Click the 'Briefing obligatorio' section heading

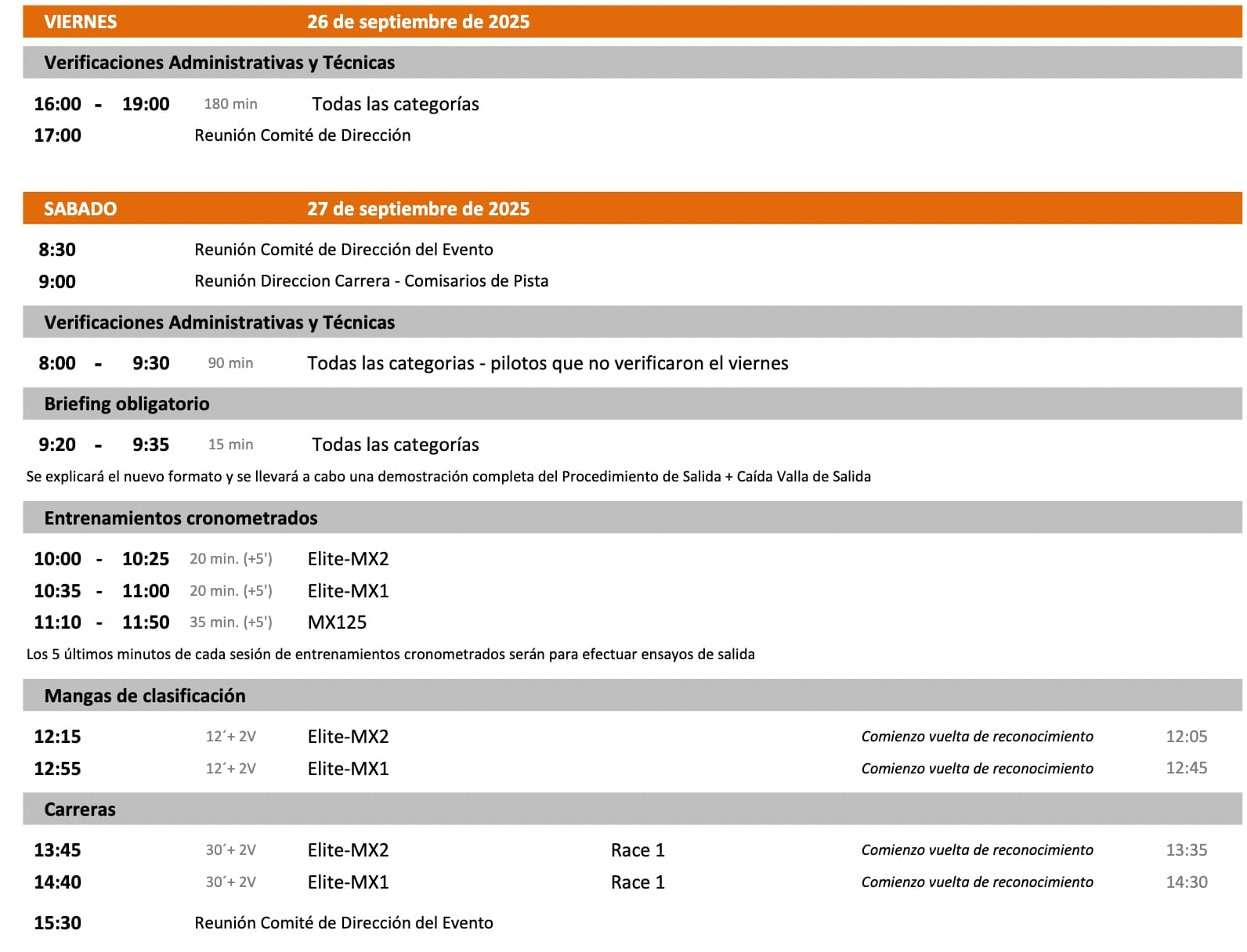(x=127, y=404)
